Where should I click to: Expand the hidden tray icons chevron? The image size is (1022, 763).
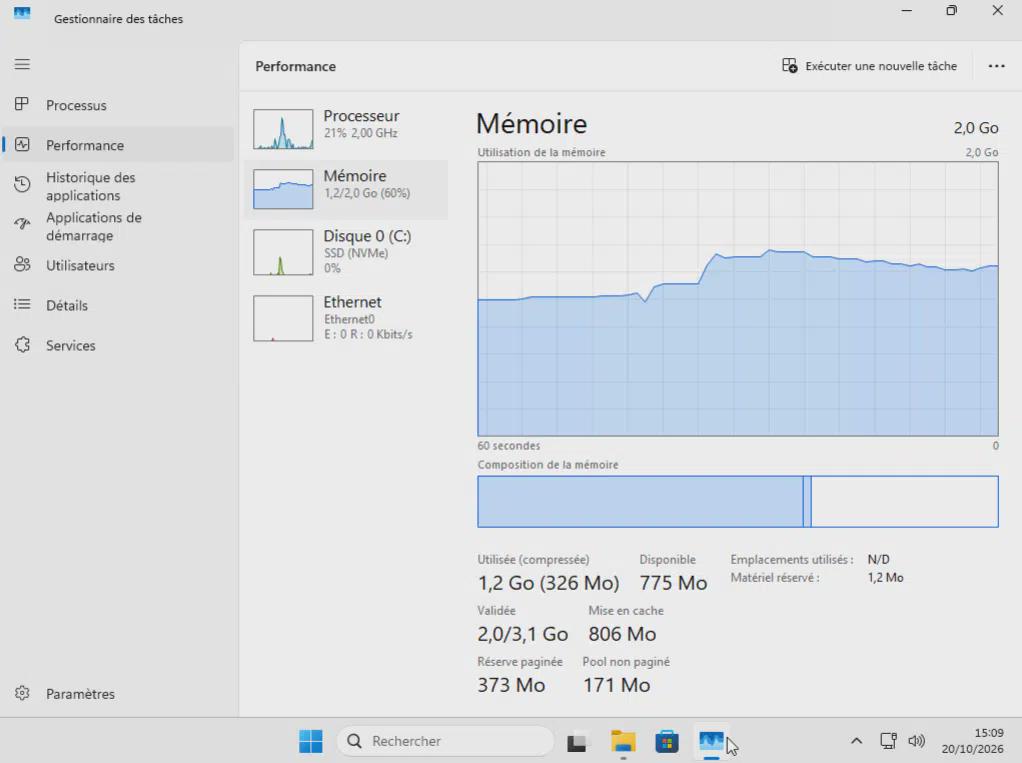tap(856, 741)
